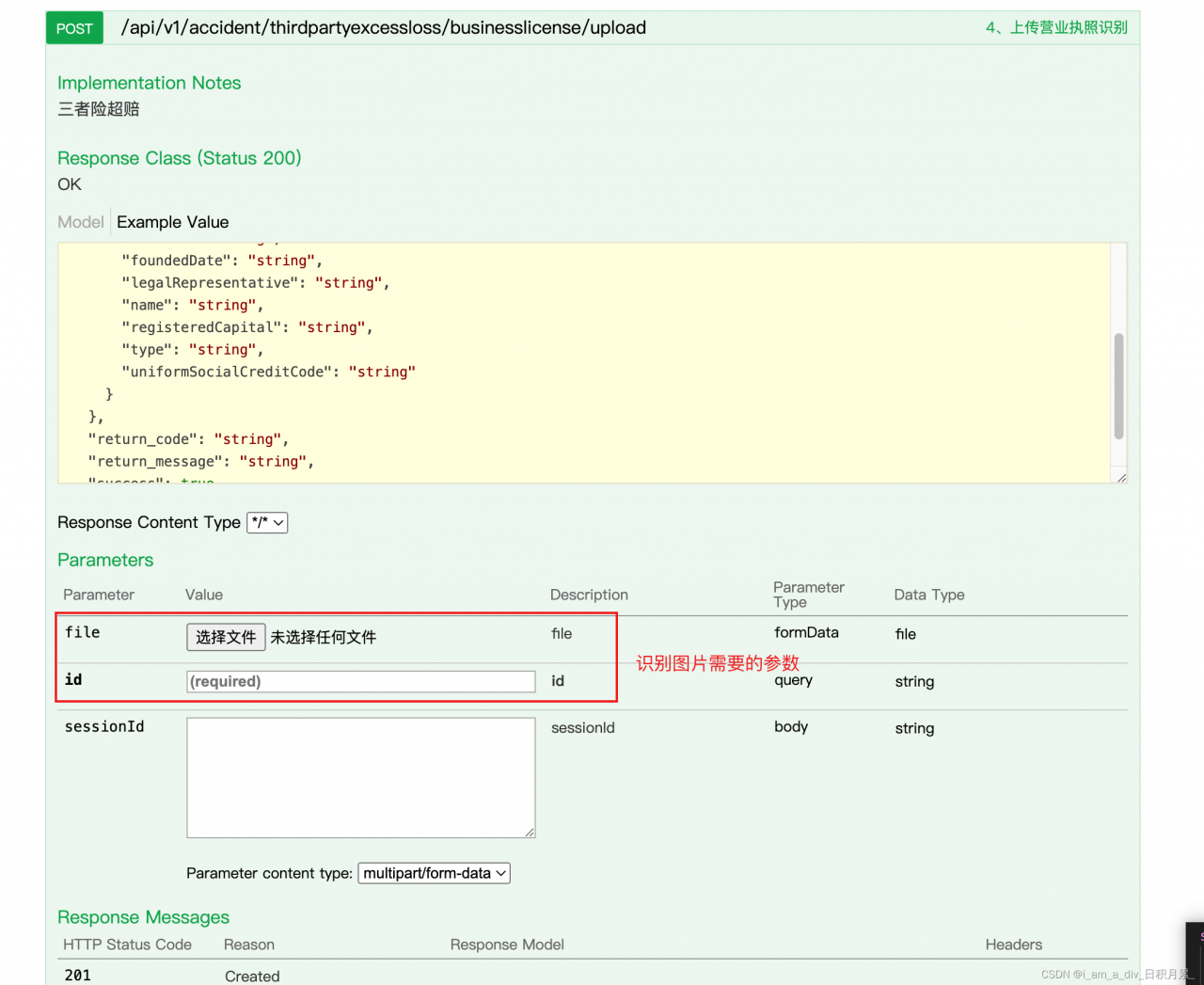Screen dimensions: 1204x985
Task: Open the Response Content Type dropdown
Action: click(x=267, y=522)
